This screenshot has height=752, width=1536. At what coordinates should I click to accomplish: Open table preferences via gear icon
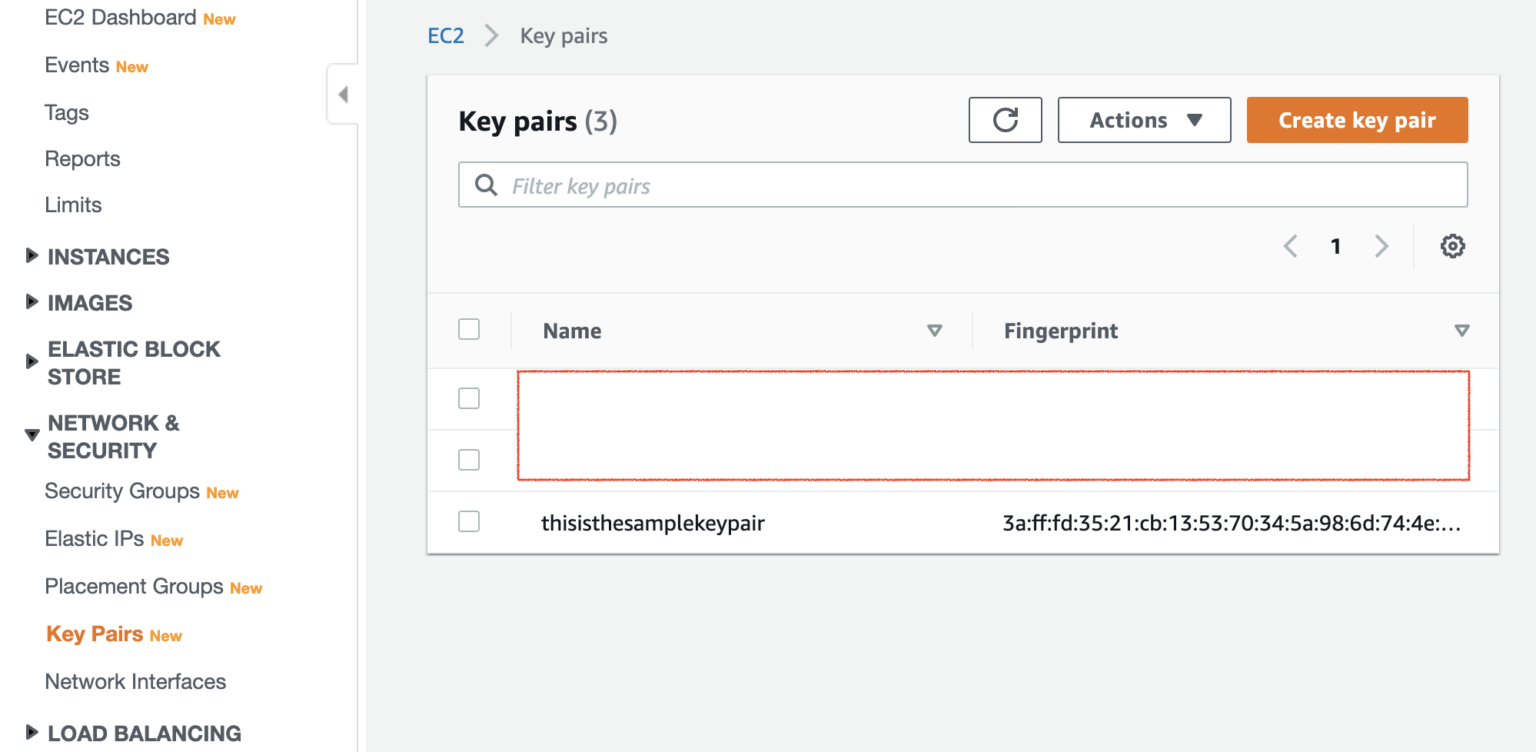(x=1452, y=246)
